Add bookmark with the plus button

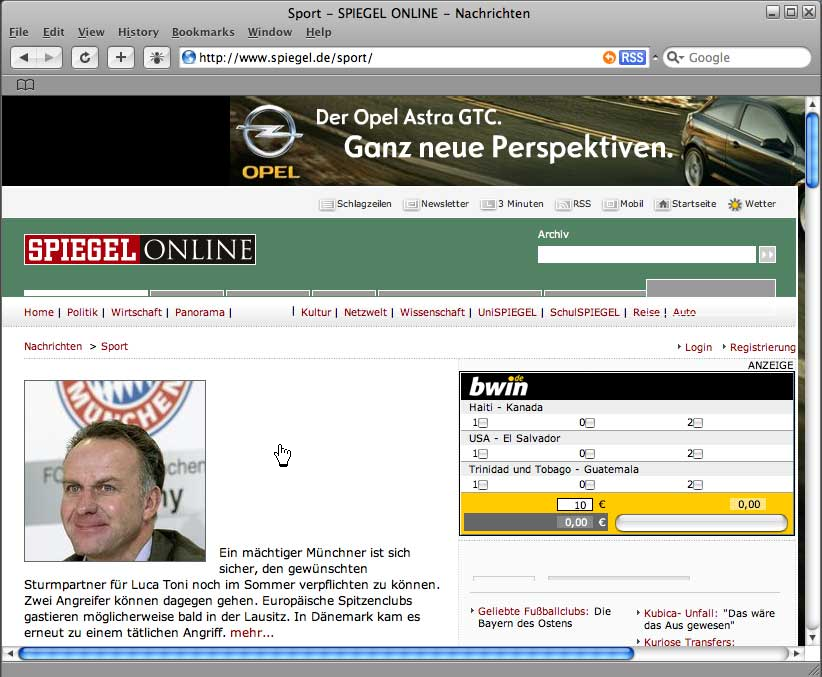[x=121, y=57]
